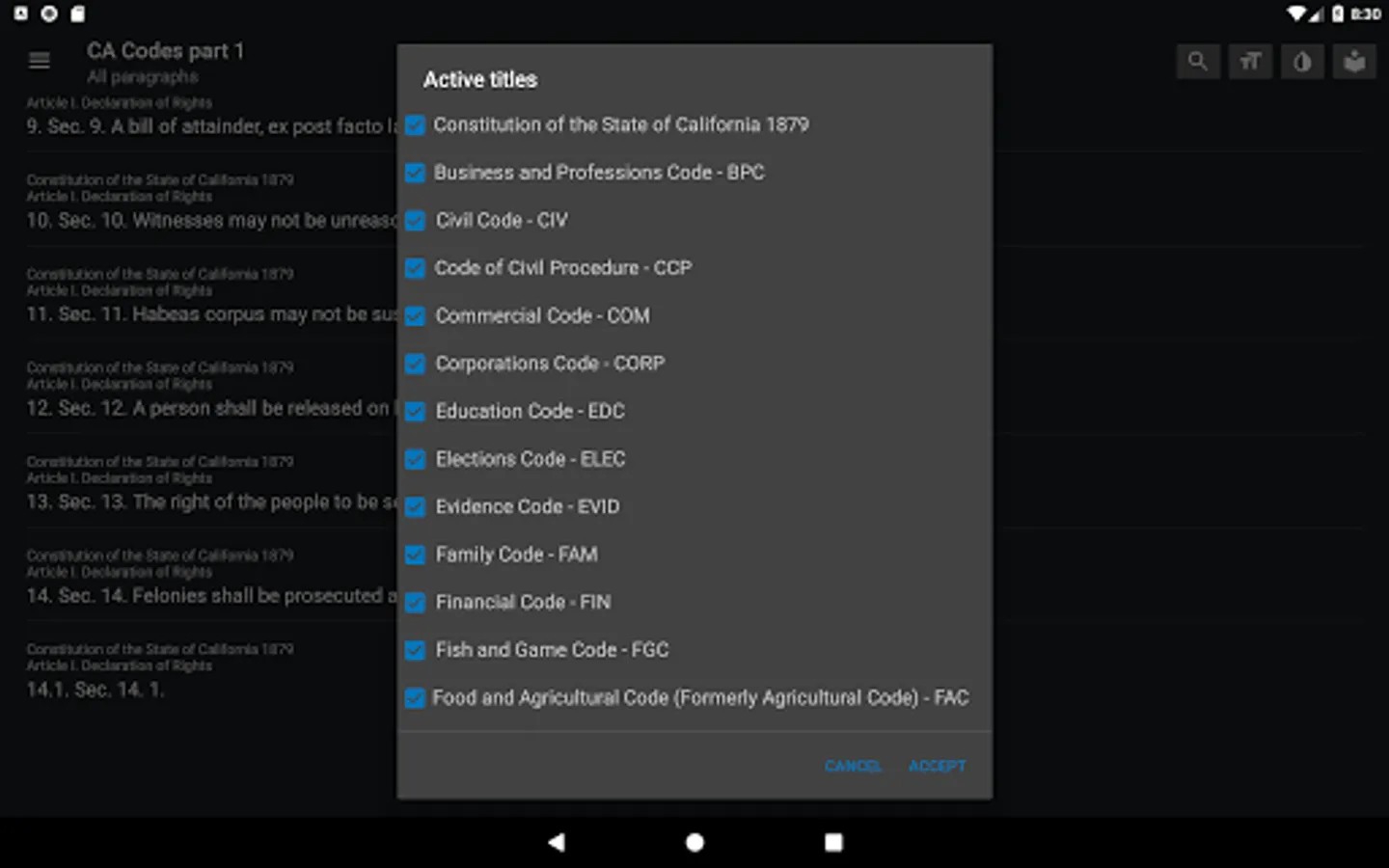1389x868 pixels.
Task: Uncheck the Civil Code - CIV checkbox
Action: (415, 221)
